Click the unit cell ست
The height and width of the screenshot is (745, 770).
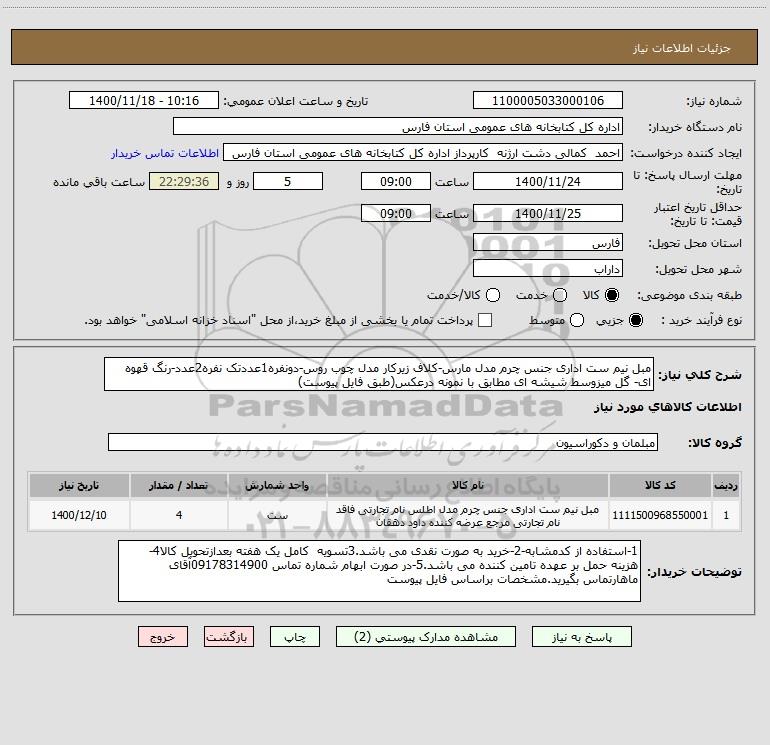[x=277, y=515]
